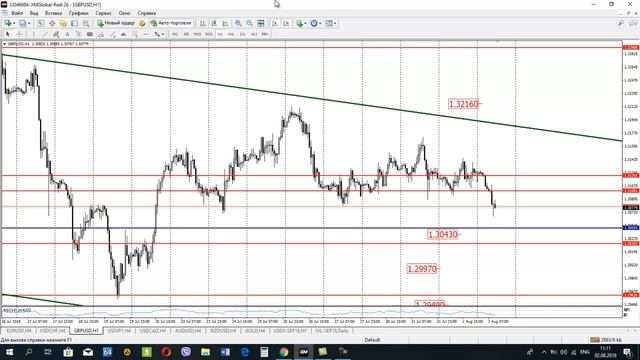
Task: Expand the GBPUSD,H1 chart title triangle
Action: tap(4, 44)
